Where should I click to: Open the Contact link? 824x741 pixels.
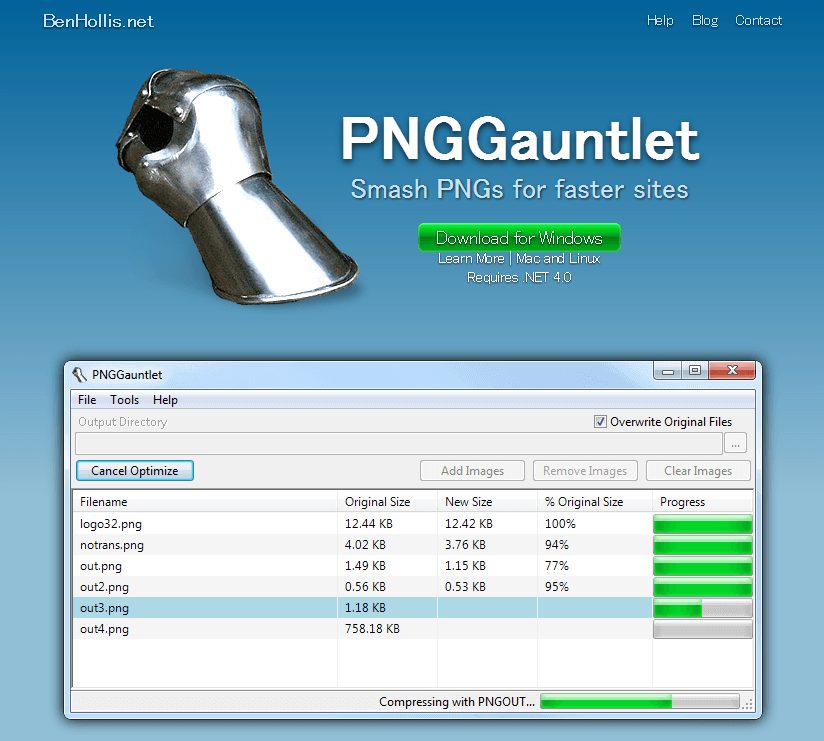(758, 20)
